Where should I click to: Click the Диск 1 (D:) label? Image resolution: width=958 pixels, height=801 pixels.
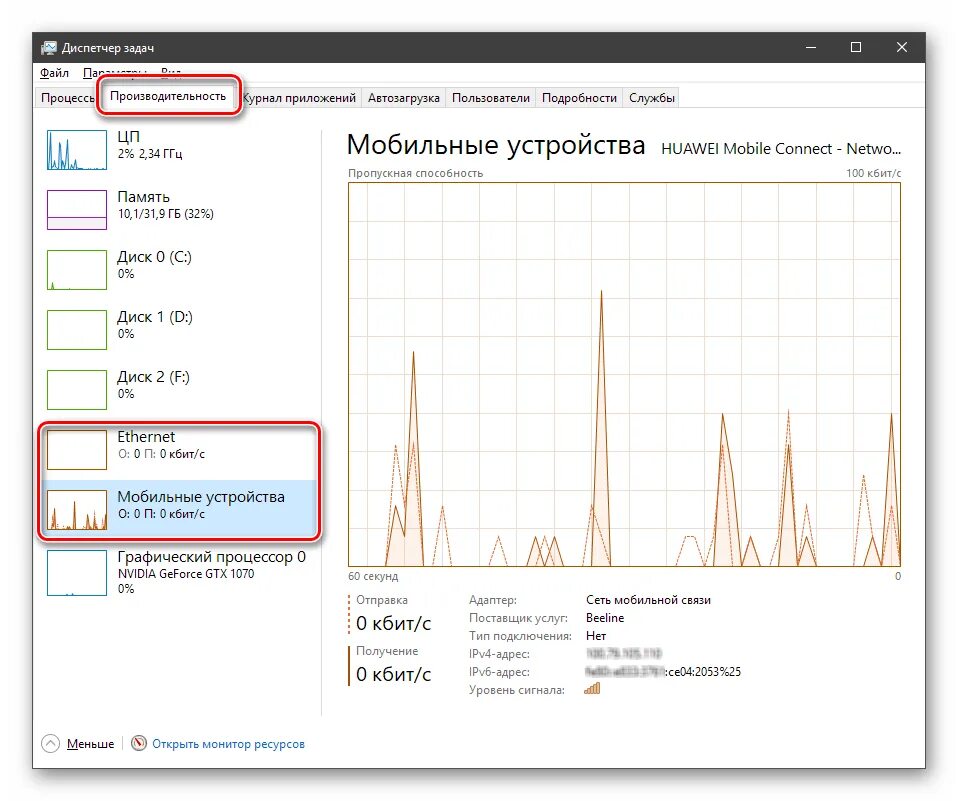point(155,316)
